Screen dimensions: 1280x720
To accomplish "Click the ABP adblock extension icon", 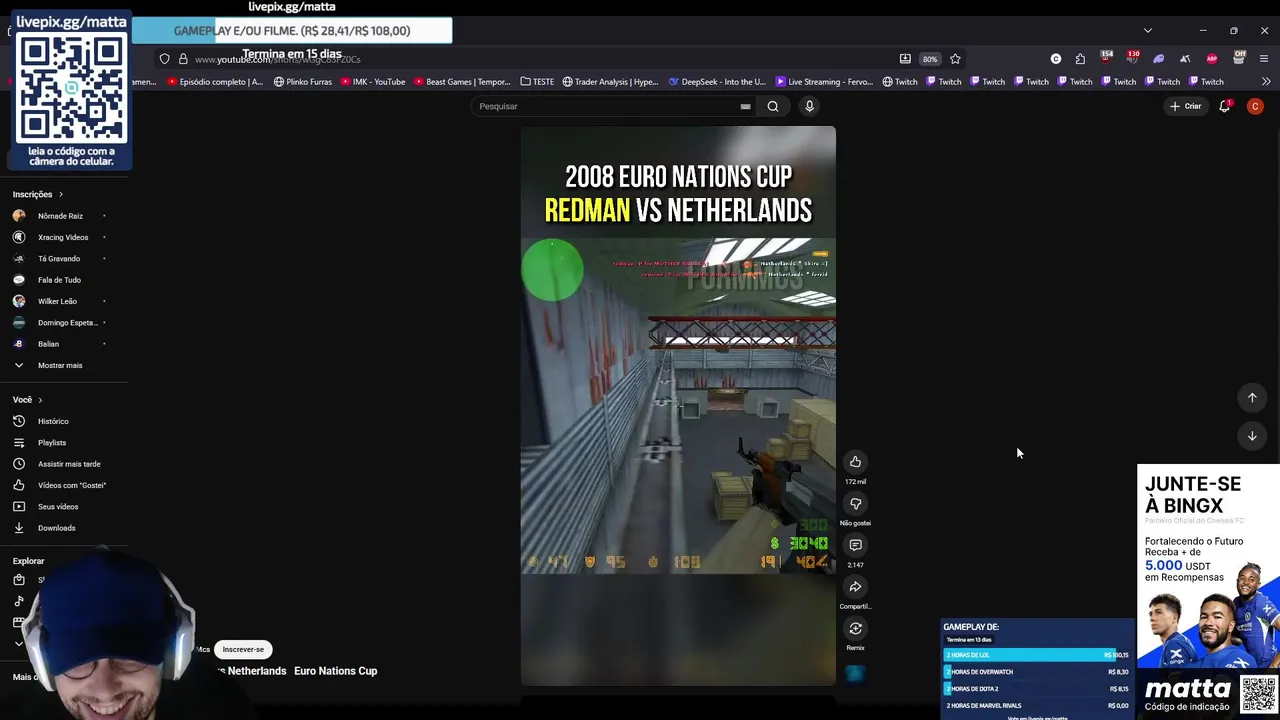I will pos(1212,59).
